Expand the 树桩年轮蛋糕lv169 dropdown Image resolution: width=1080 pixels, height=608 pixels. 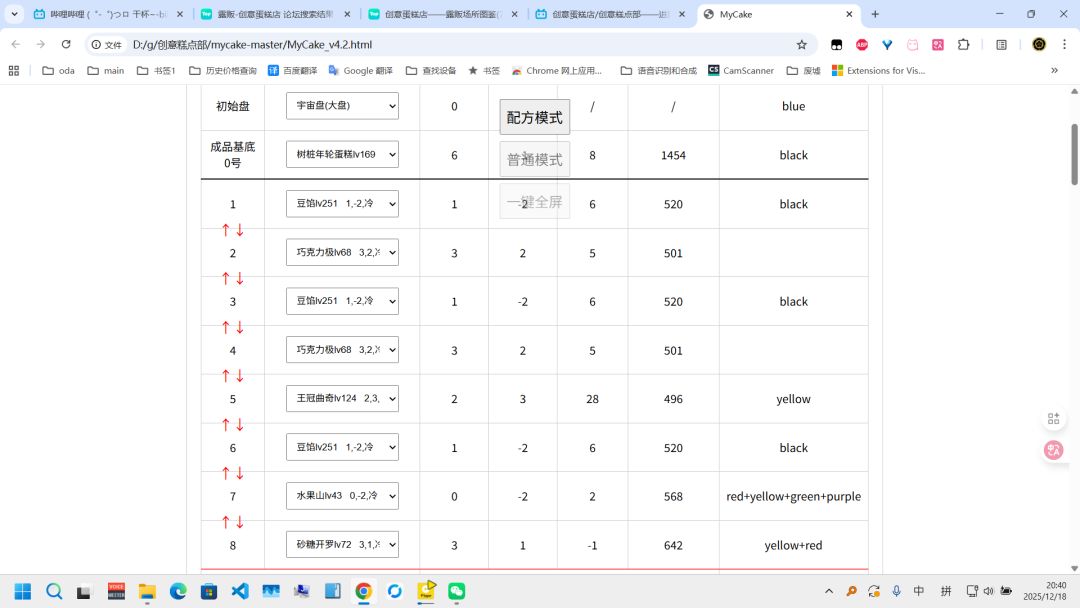tap(342, 155)
